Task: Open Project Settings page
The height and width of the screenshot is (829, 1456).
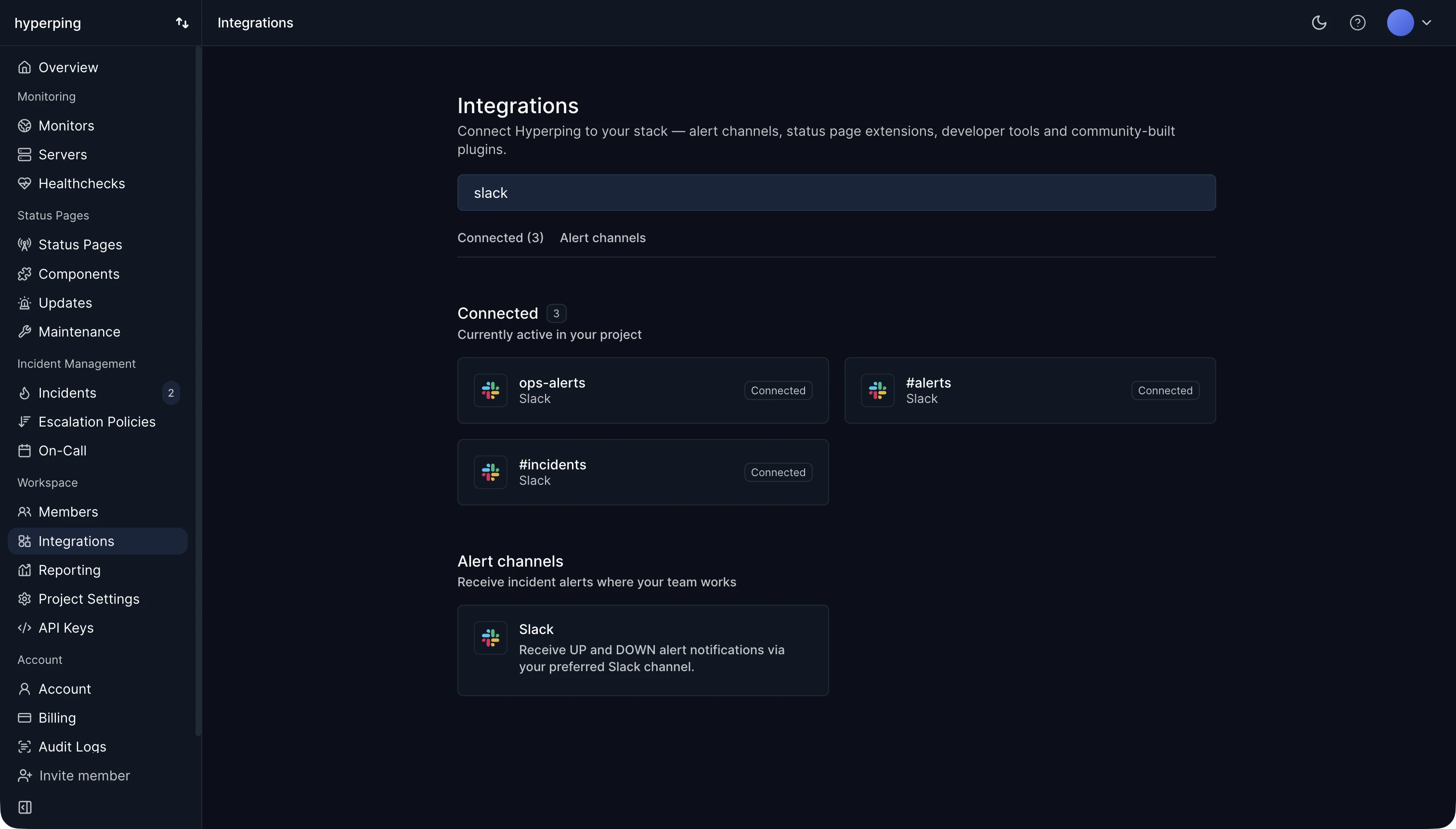Action: click(x=97, y=599)
